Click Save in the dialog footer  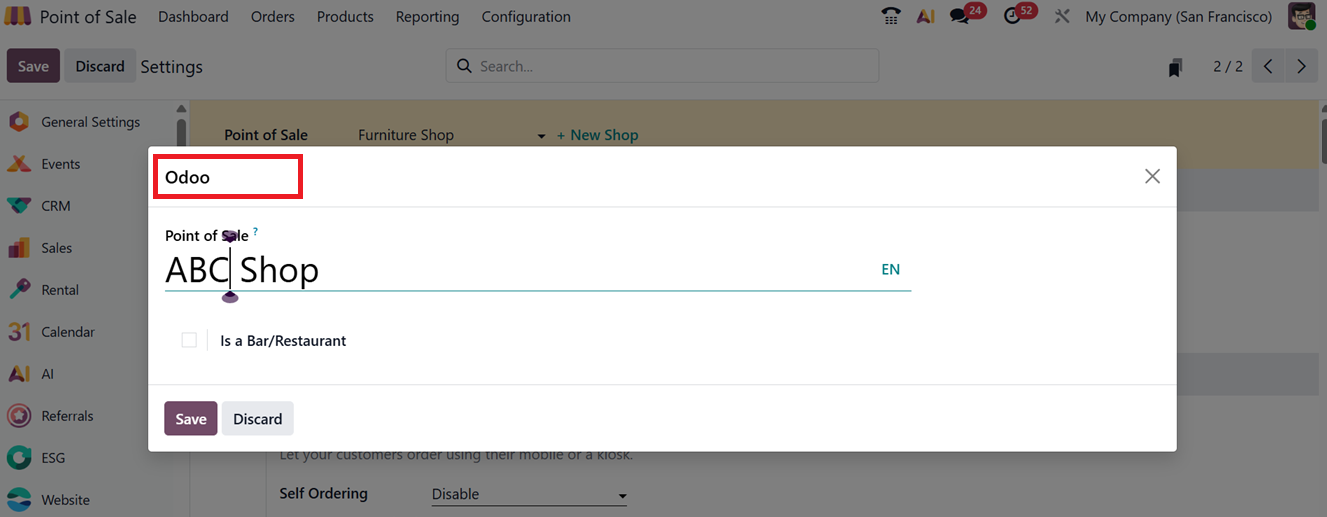(x=190, y=419)
